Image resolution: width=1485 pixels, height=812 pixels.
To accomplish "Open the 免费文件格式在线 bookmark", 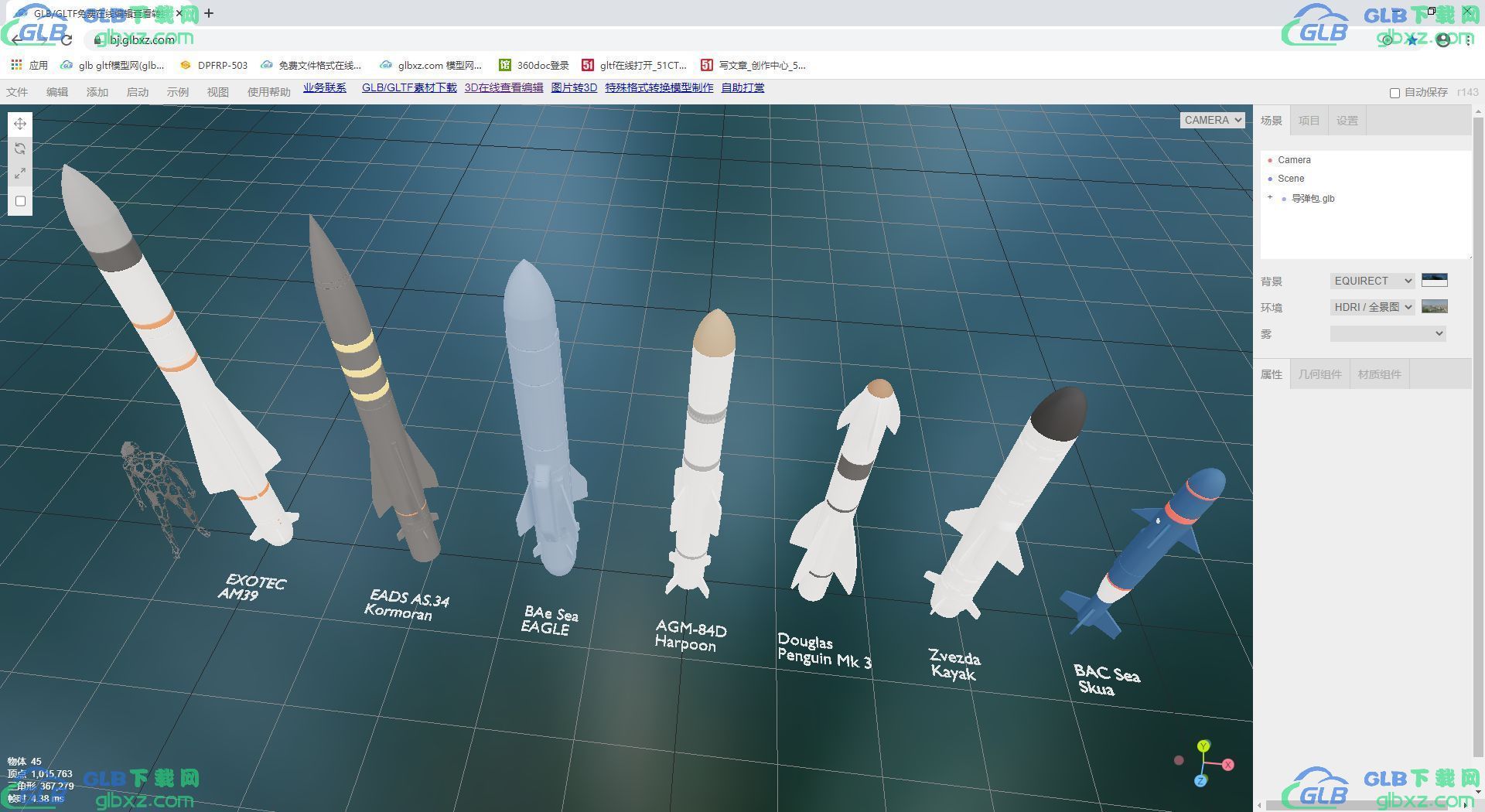I will pyautogui.click(x=312, y=66).
